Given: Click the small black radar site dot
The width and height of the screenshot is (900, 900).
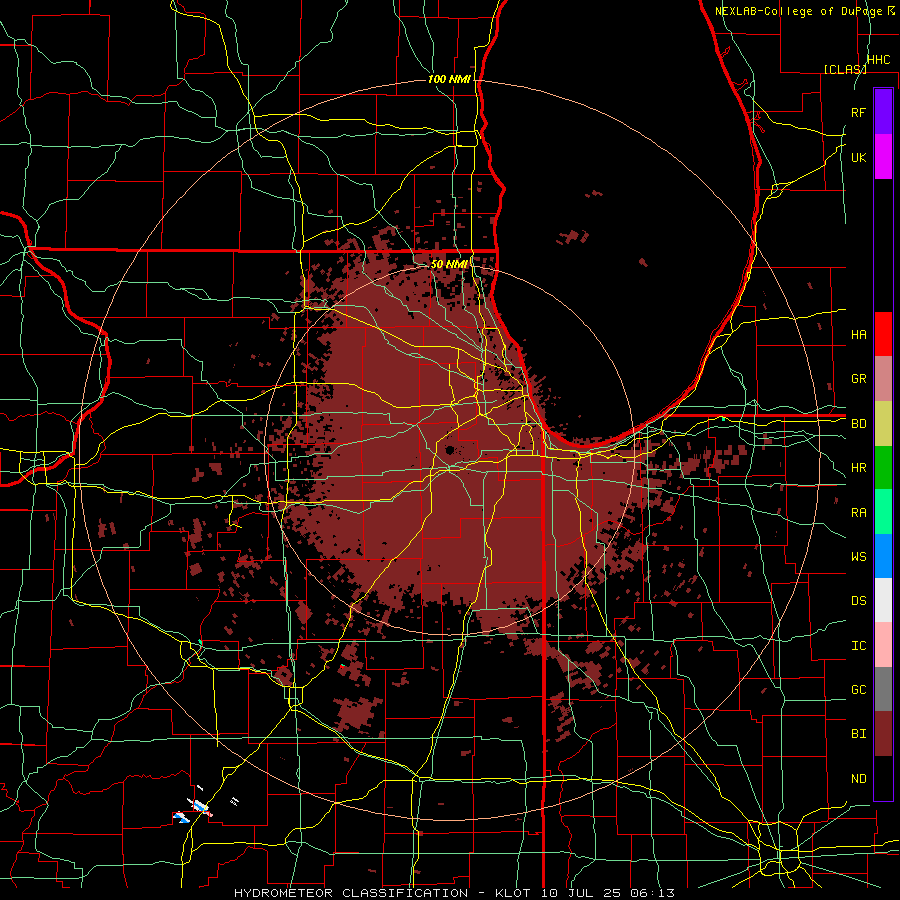Looking at the screenshot, I should click(450, 450).
